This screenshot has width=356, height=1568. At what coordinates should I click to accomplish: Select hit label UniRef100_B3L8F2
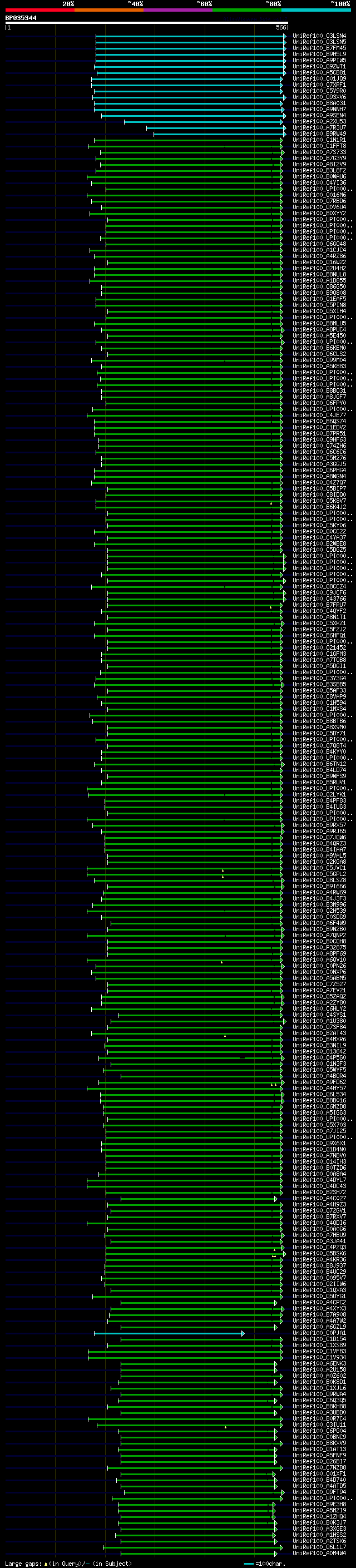tap(319, 170)
